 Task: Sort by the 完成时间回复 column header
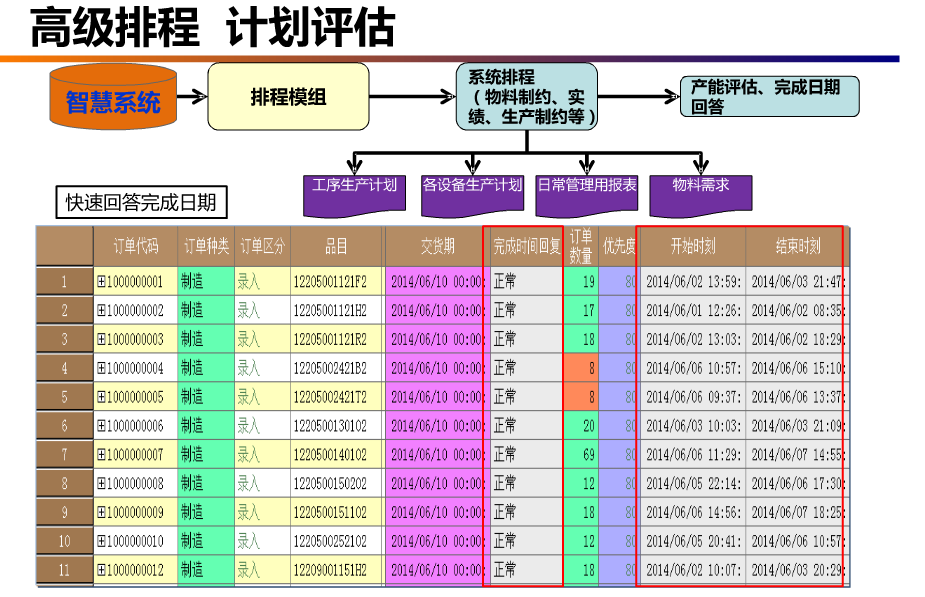(x=525, y=247)
